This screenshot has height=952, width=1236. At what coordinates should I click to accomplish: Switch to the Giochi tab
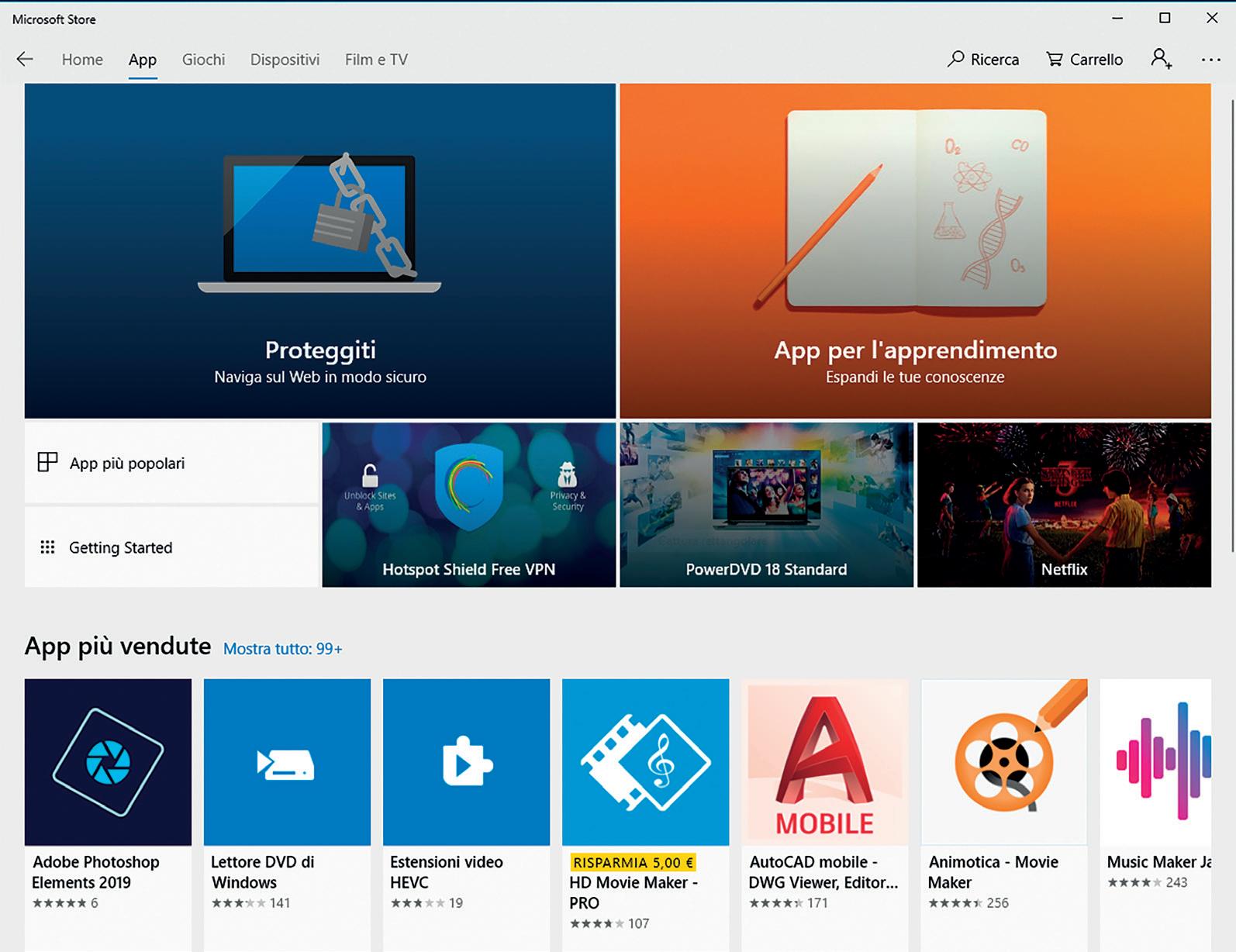(x=203, y=60)
